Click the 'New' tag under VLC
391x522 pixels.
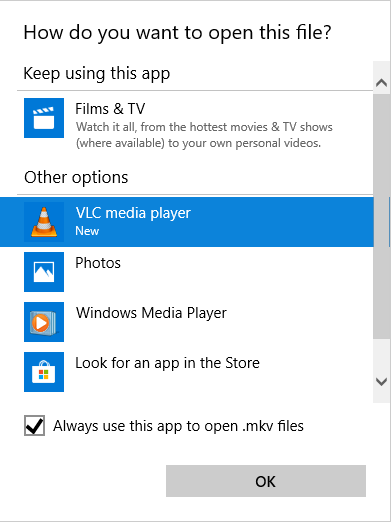87,231
